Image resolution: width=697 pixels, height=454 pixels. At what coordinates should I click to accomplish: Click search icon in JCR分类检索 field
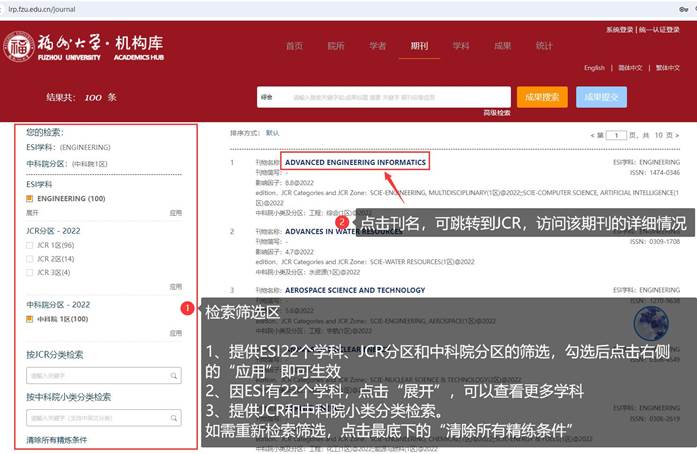(x=175, y=376)
